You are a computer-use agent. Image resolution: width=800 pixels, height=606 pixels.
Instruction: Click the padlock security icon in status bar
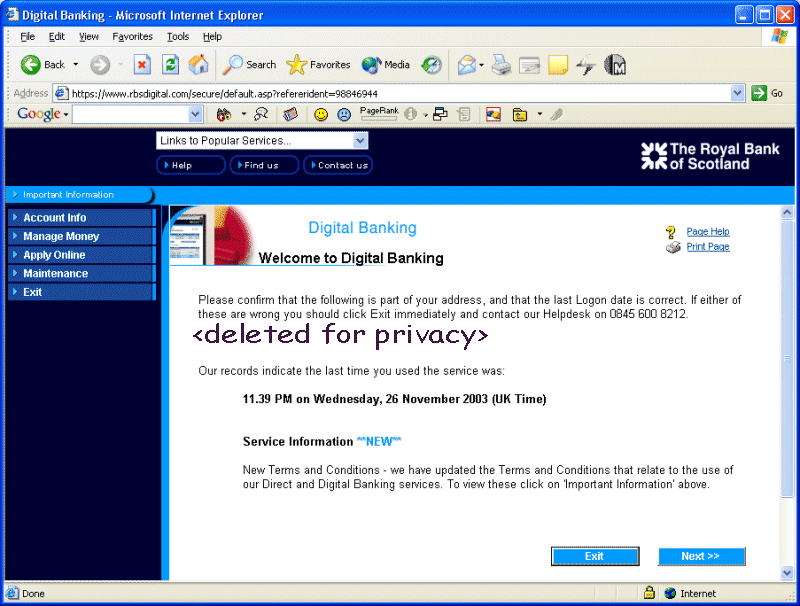point(649,593)
